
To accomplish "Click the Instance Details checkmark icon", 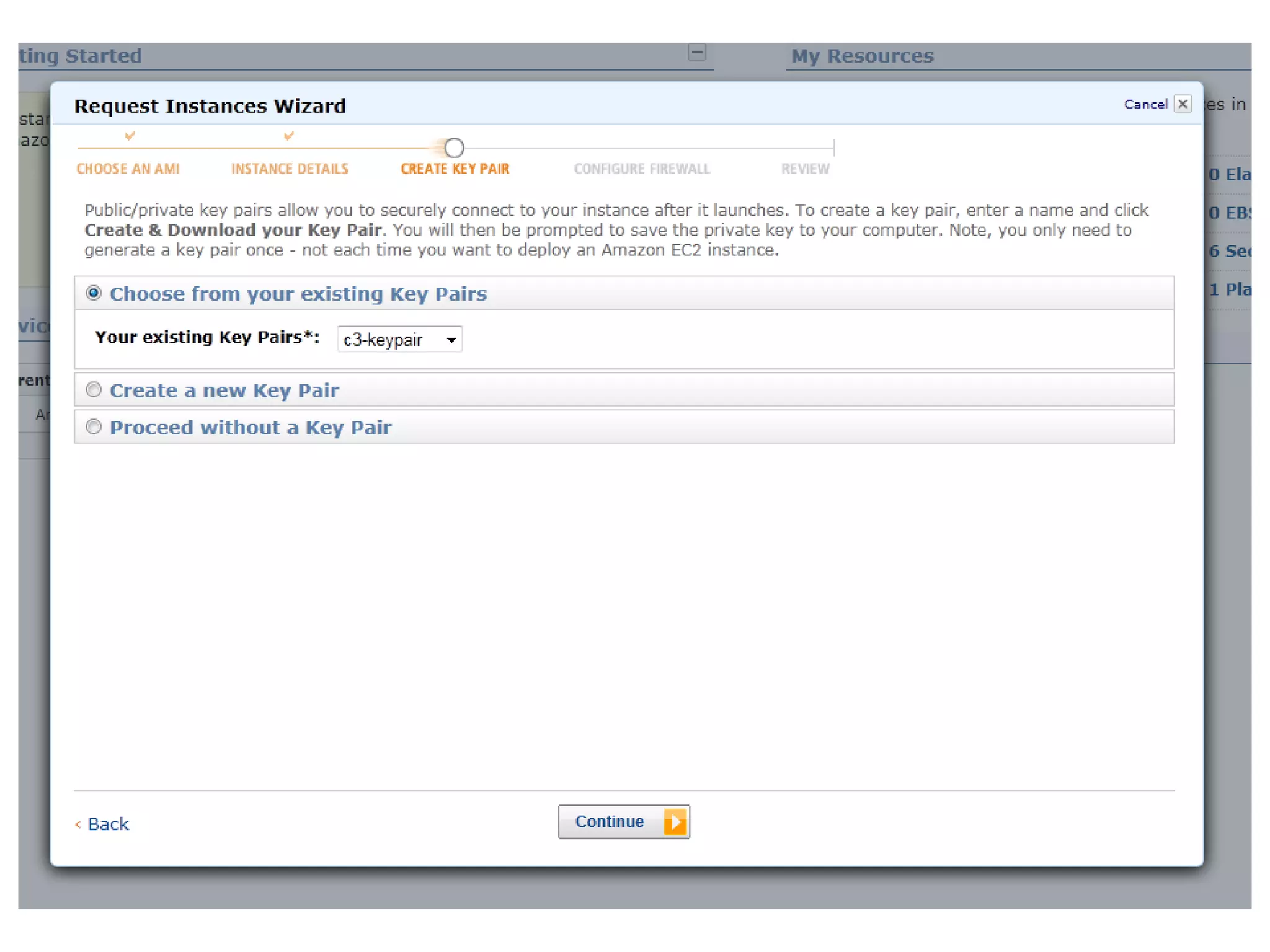I will click(x=288, y=136).
